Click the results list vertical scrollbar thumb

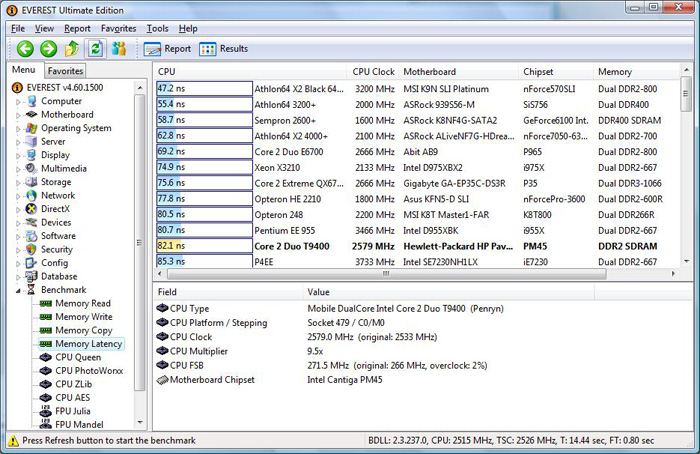[x=686, y=94]
